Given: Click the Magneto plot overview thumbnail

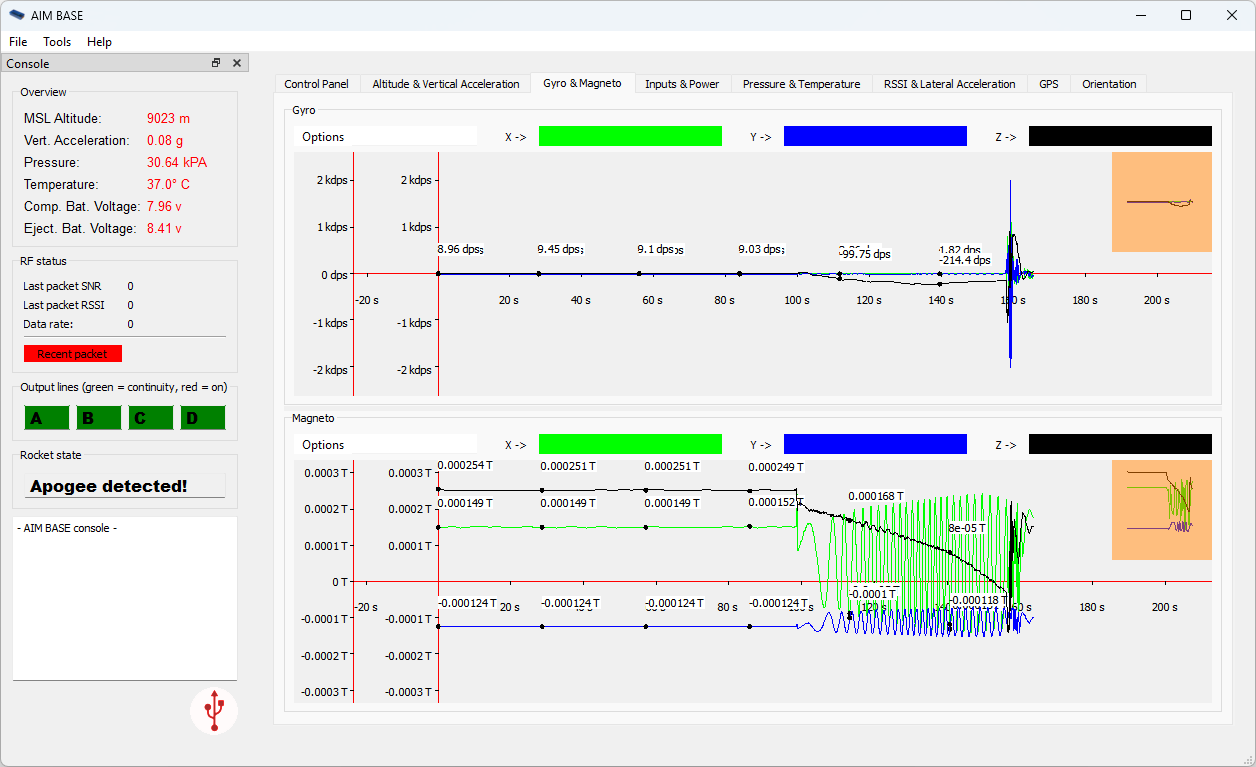Looking at the screenshot, I should click(1162, 510).
